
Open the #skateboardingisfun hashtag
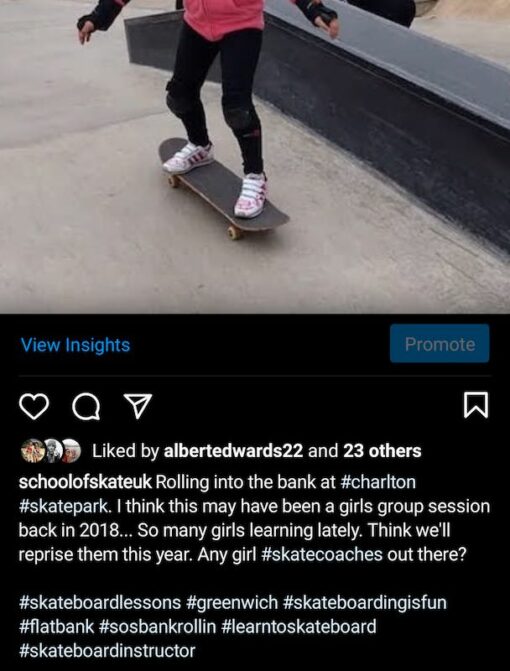coord(365,603)
